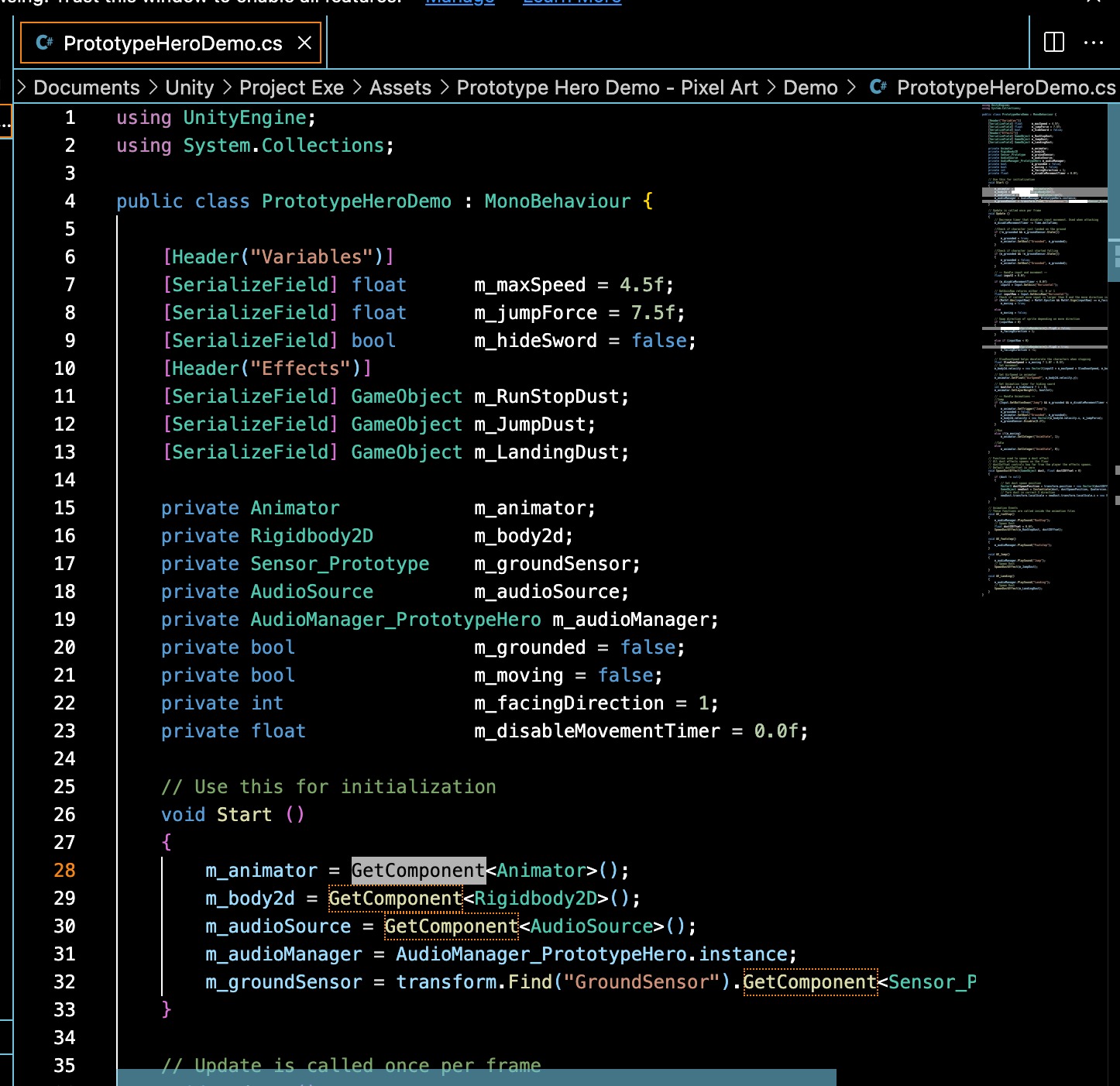Click the PrototypeHeroDemo.cs breadcrumb file name
The image size is (1120, 1086).
click(x=1005, y=88)
